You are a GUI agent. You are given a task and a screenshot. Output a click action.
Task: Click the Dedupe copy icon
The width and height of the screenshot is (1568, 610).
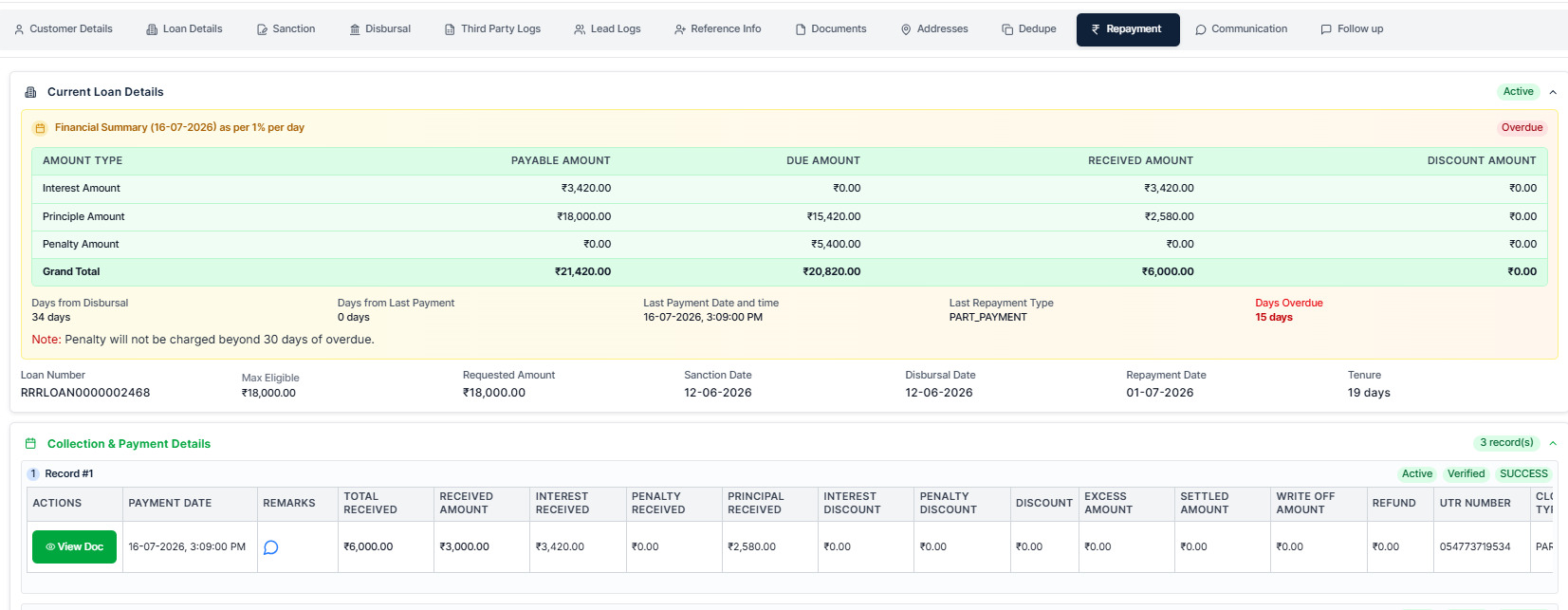(1007, 29)
